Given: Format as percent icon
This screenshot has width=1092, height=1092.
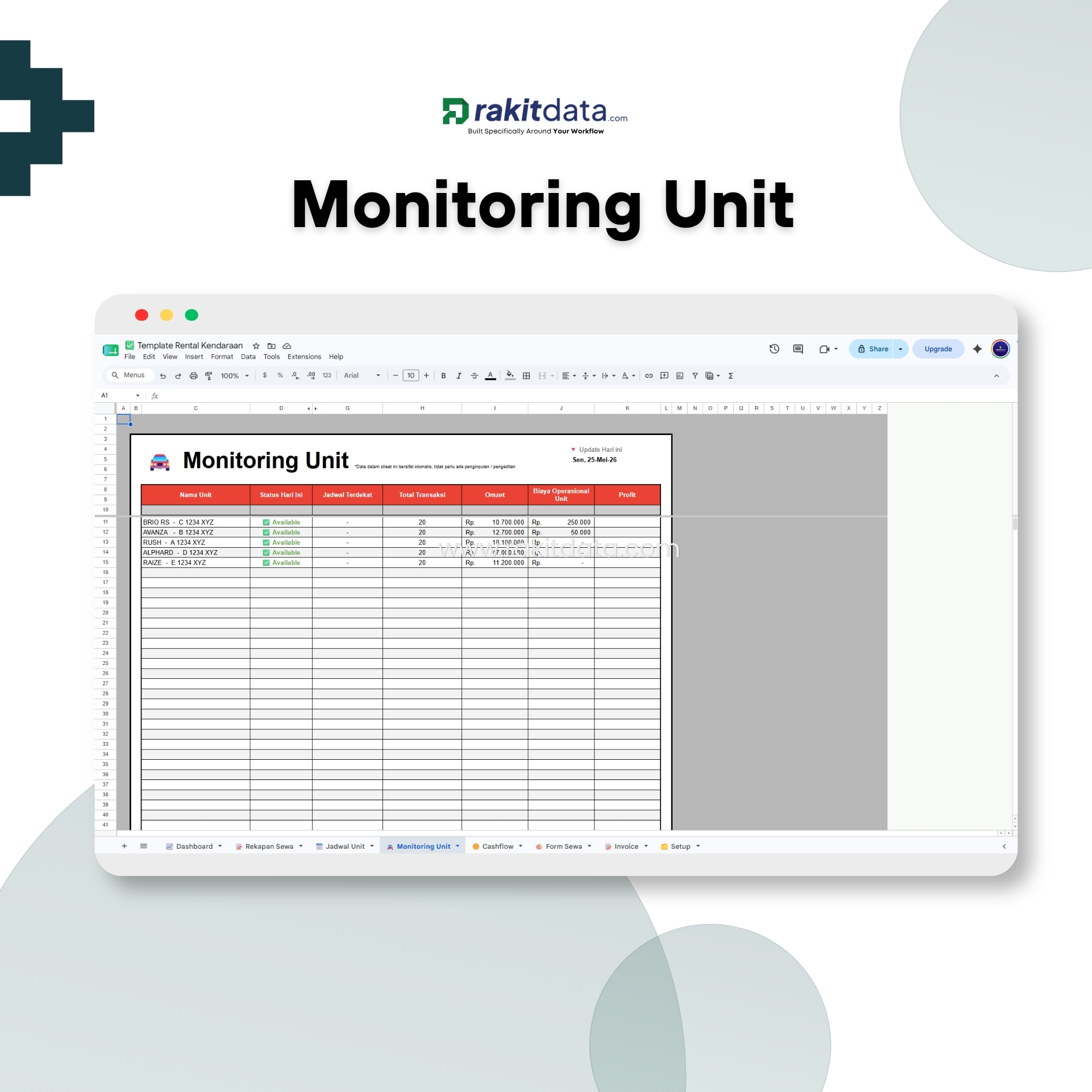Looking at the screenshot, I should [280, 376].
